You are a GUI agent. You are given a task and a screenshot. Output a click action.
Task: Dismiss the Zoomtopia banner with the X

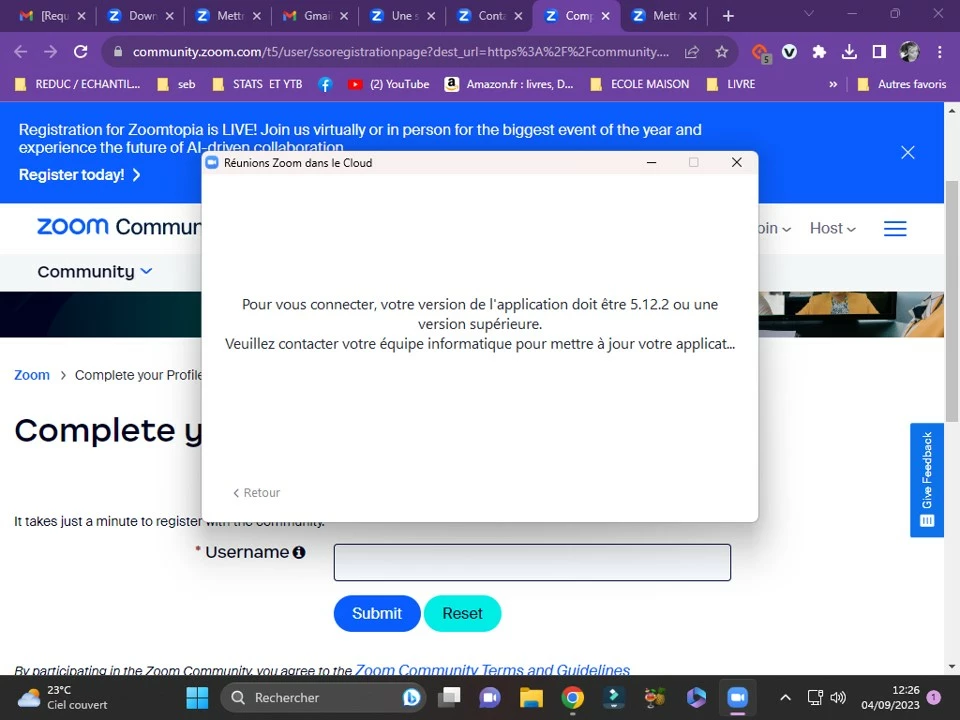(908, 152)
